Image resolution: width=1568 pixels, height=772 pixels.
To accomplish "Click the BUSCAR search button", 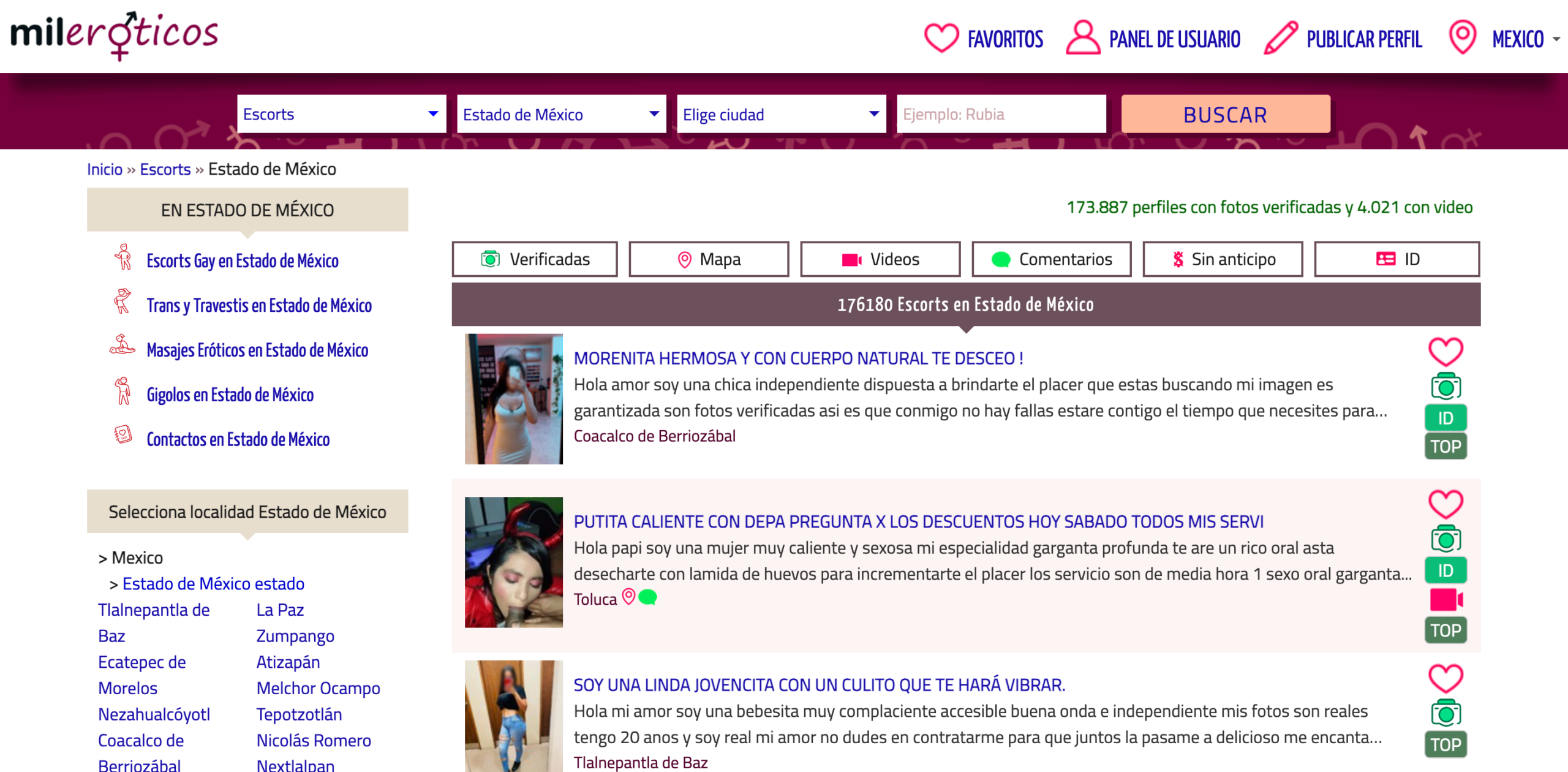I will point(1226,114).
